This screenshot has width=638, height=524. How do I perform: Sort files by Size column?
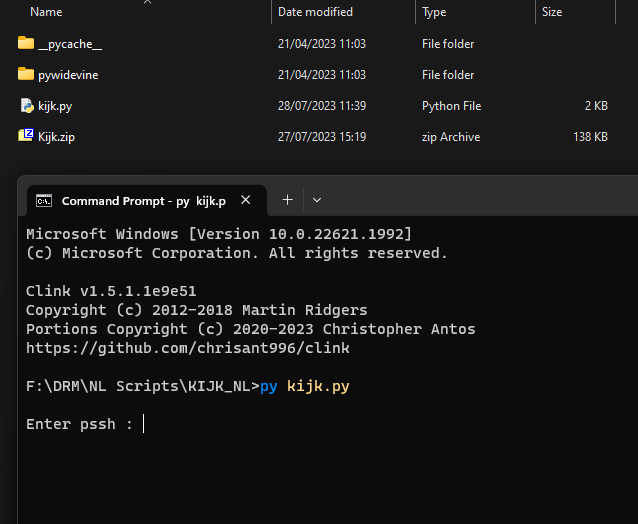(x=552, y=12)
